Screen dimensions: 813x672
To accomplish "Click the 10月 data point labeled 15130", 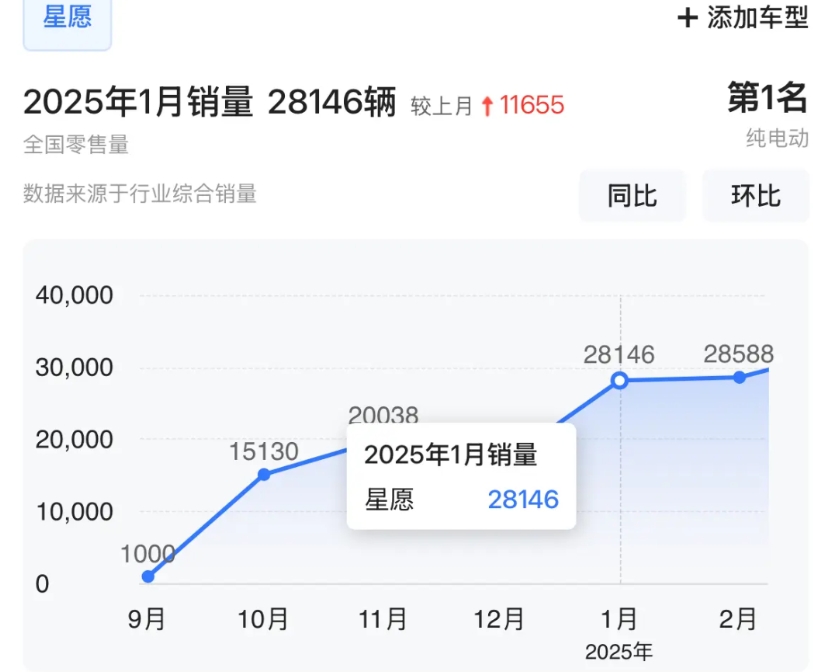I will tap(264, 474).
